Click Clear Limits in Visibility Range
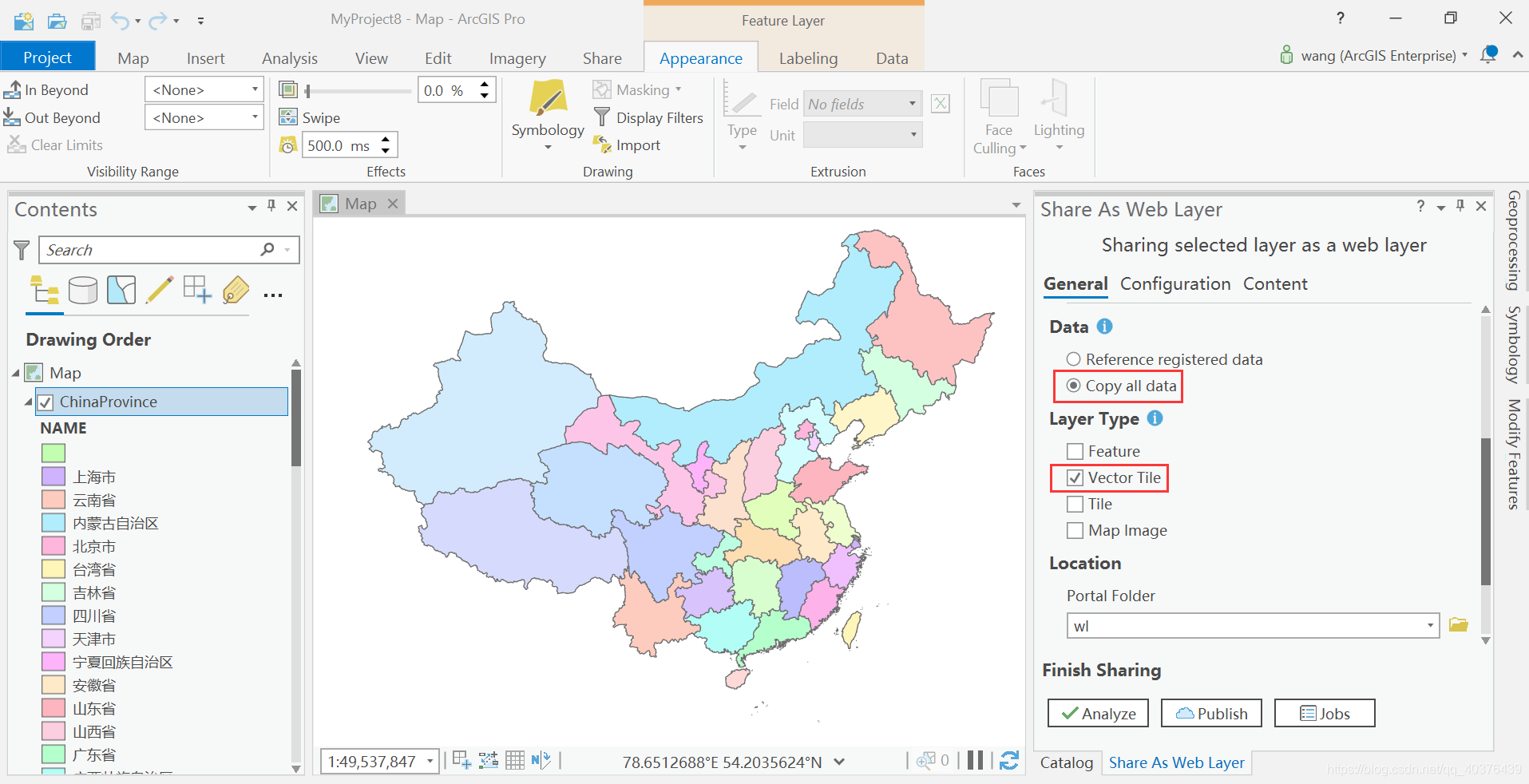This screenshot has height=784, width=1529. click(54, 145)
